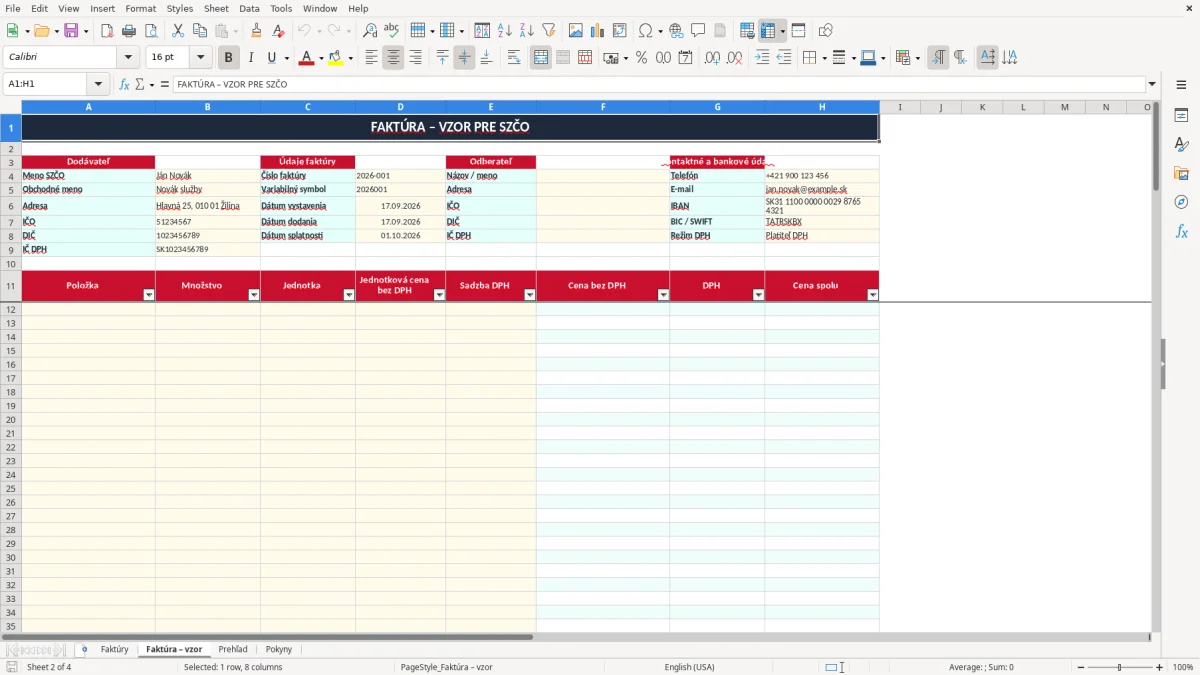This screenshot has width=1200, height=675.
Task: Open the Format menu
Action: [141, 8]
